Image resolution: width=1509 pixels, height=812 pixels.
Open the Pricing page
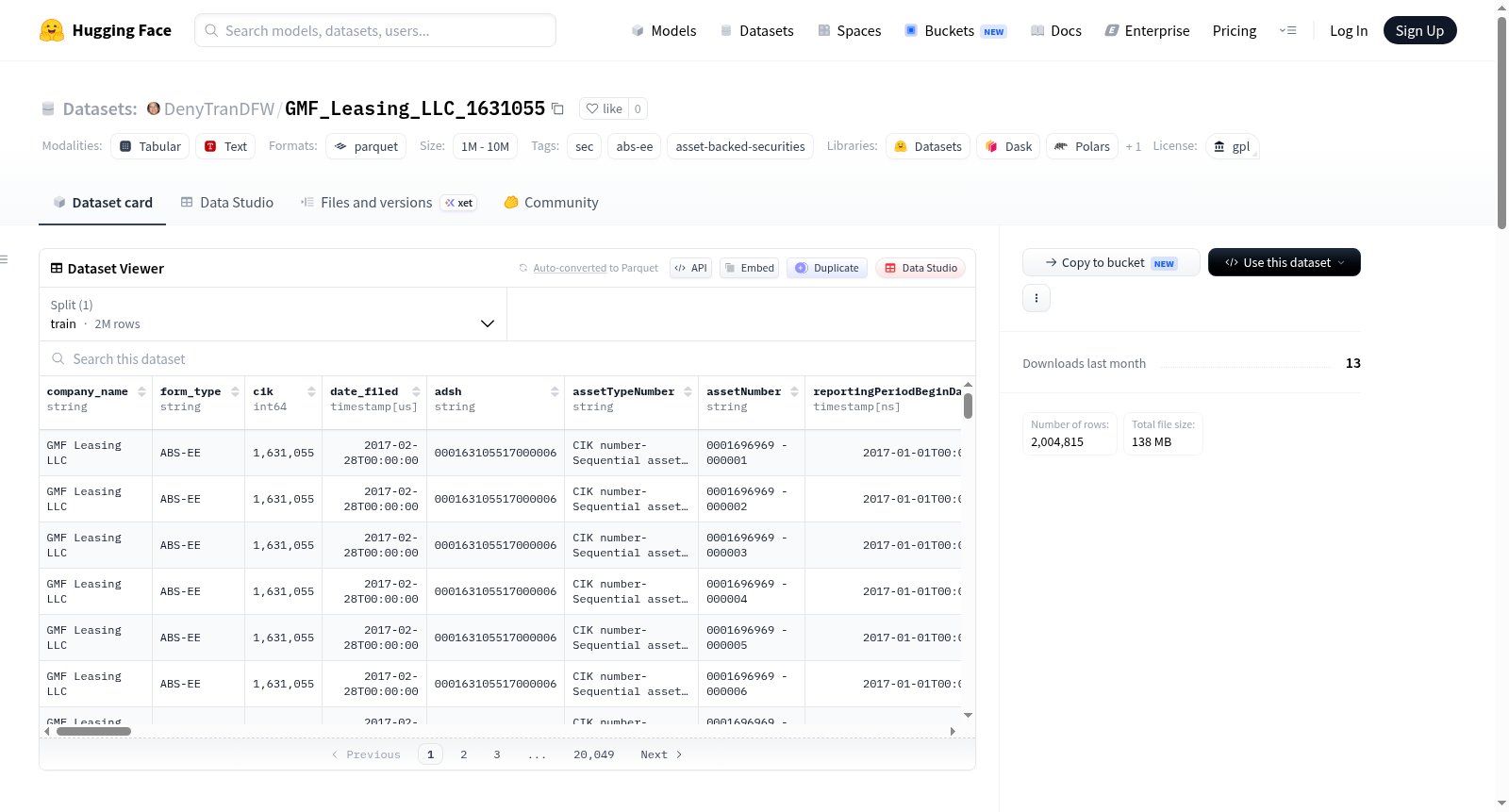click(1235, 30)
